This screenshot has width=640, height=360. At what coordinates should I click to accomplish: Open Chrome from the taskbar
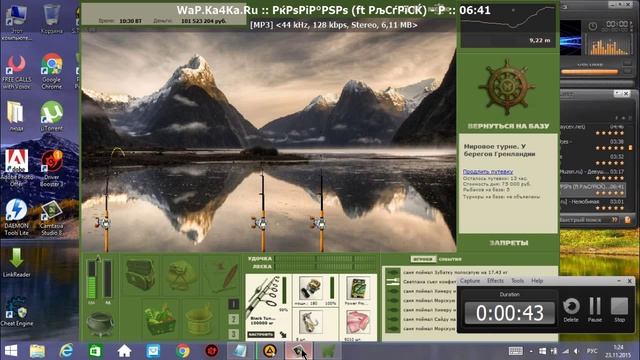[182, 351]
